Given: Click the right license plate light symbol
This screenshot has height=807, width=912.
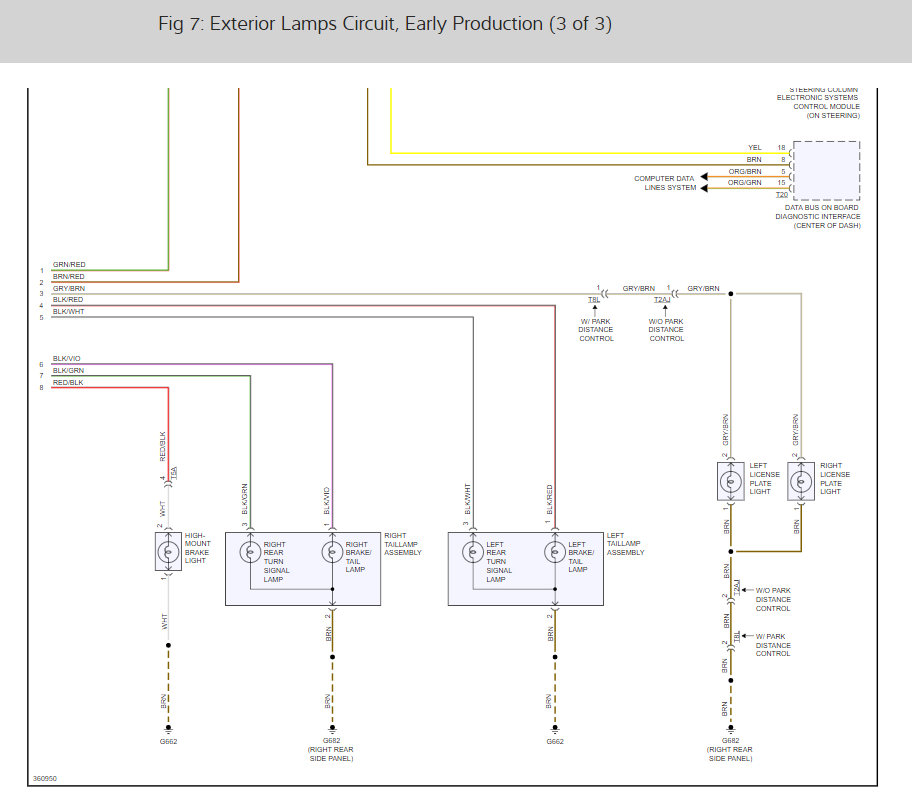Looking at the screenshot, I should coord(801,481).
